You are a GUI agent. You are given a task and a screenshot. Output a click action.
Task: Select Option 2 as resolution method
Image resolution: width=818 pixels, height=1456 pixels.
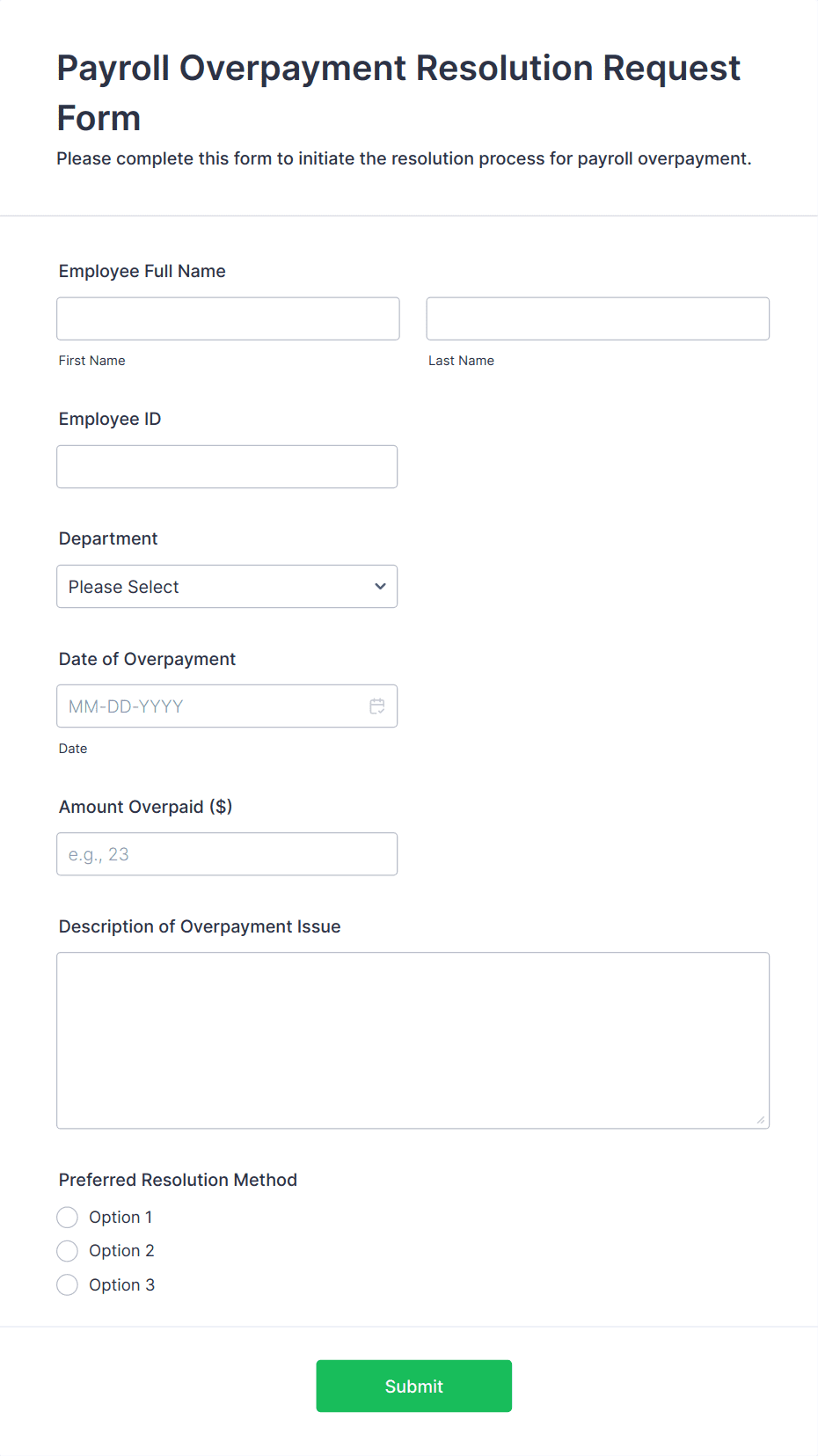(67, 1250)
